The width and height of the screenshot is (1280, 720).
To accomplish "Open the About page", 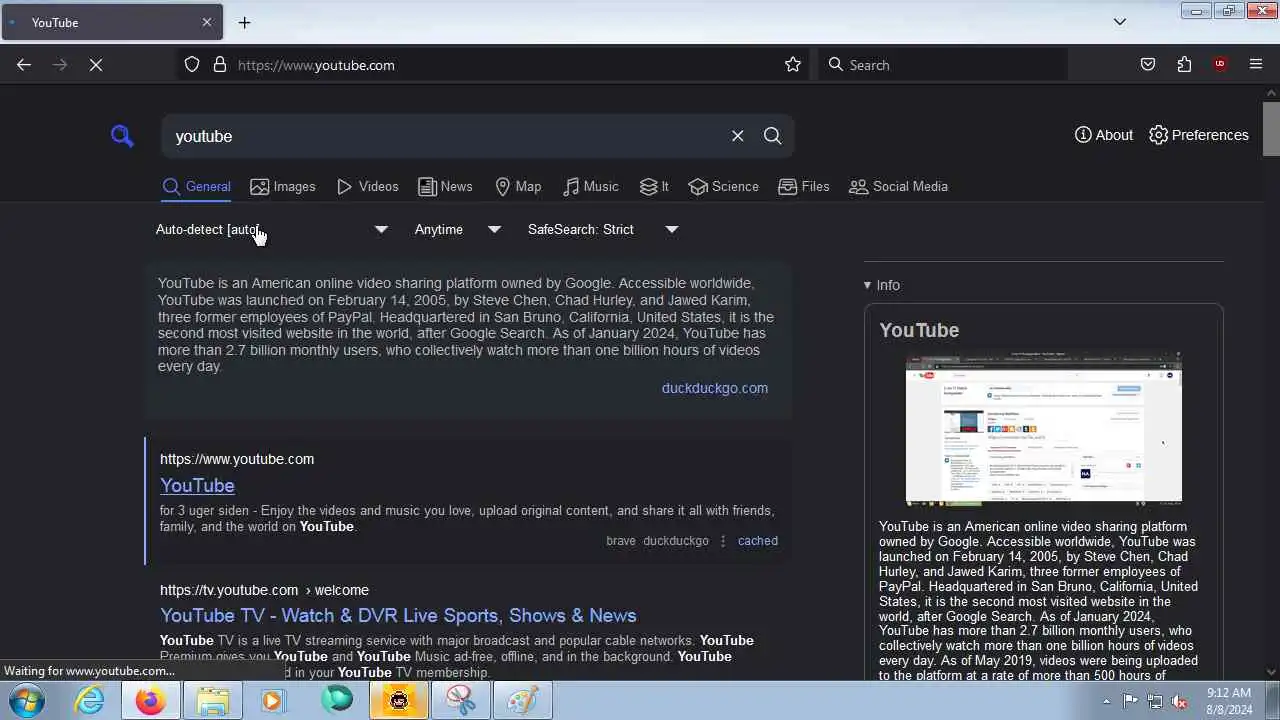I will tap(1103, 135).
